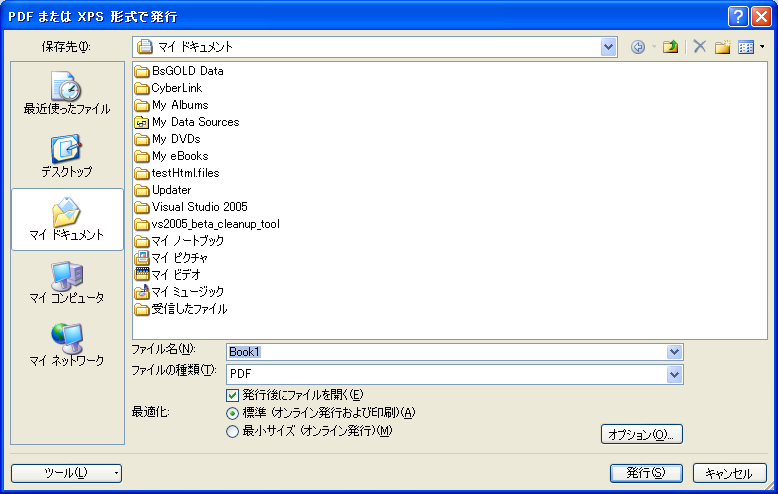The height and width of the screenshot is (494, 778).
Task: Open the Back button history dropdown arrow
Action: pyautogui.click(x=654, y=47)
